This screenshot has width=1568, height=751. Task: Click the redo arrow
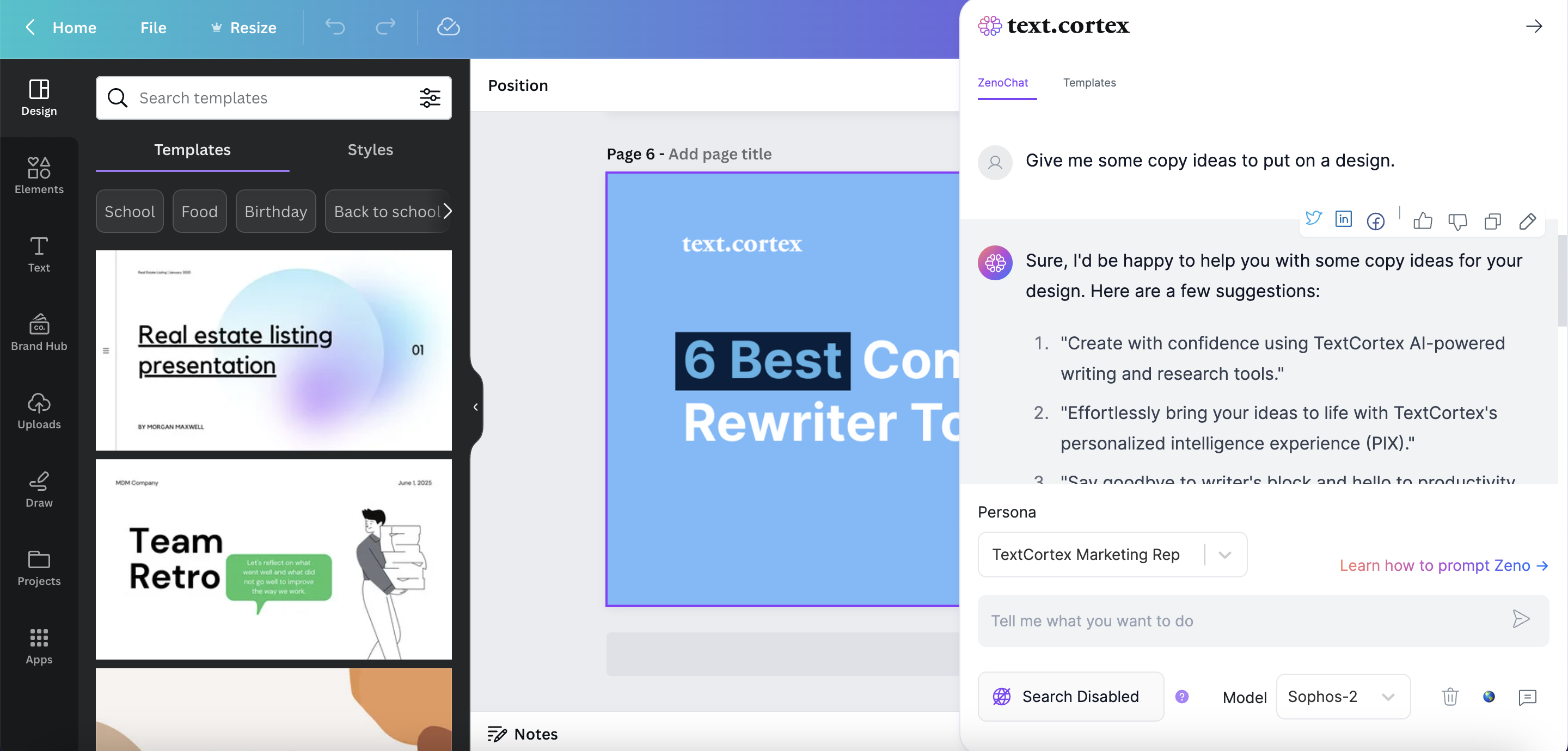click(x=385, y=27)
